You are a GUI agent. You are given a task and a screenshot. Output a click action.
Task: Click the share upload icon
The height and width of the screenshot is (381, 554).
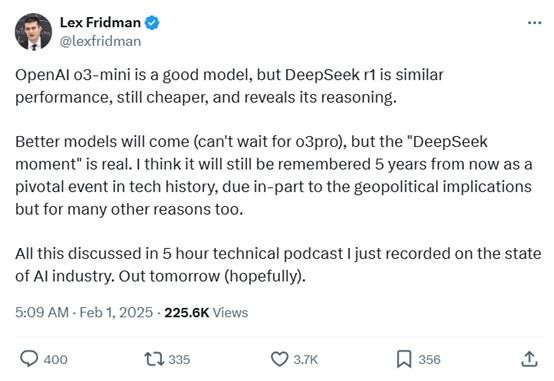(x=529, y=359)
